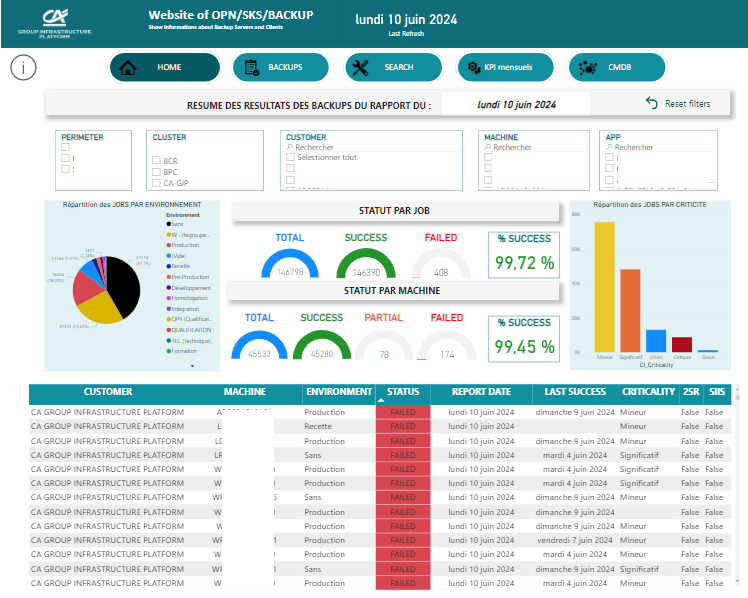Sort by STATUS column header
The image size is (748, 598).
(403, 392)
